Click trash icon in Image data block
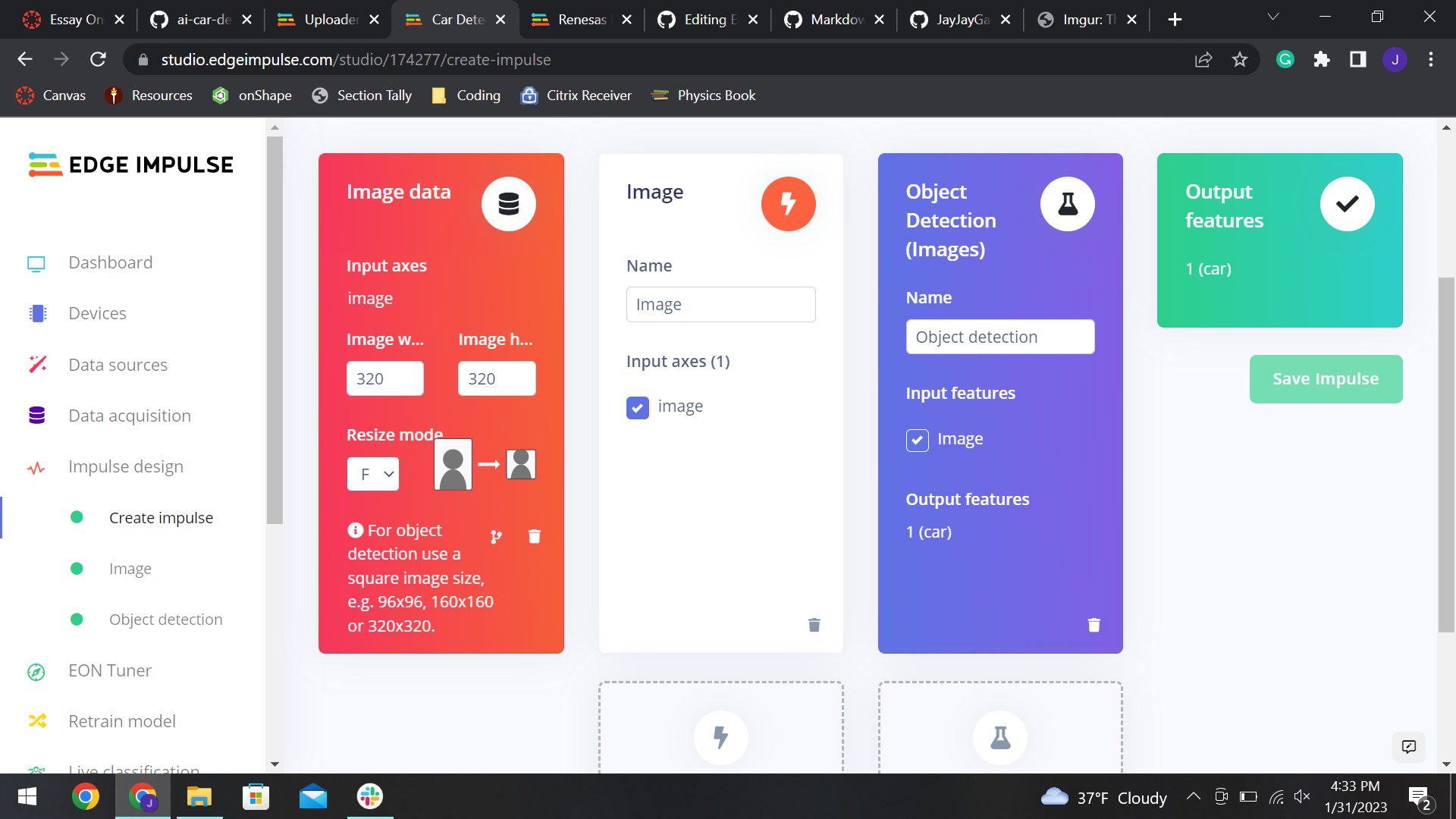Image resolution: width=1456 pixels, height=819 pixels. click(x=534, y=537)
